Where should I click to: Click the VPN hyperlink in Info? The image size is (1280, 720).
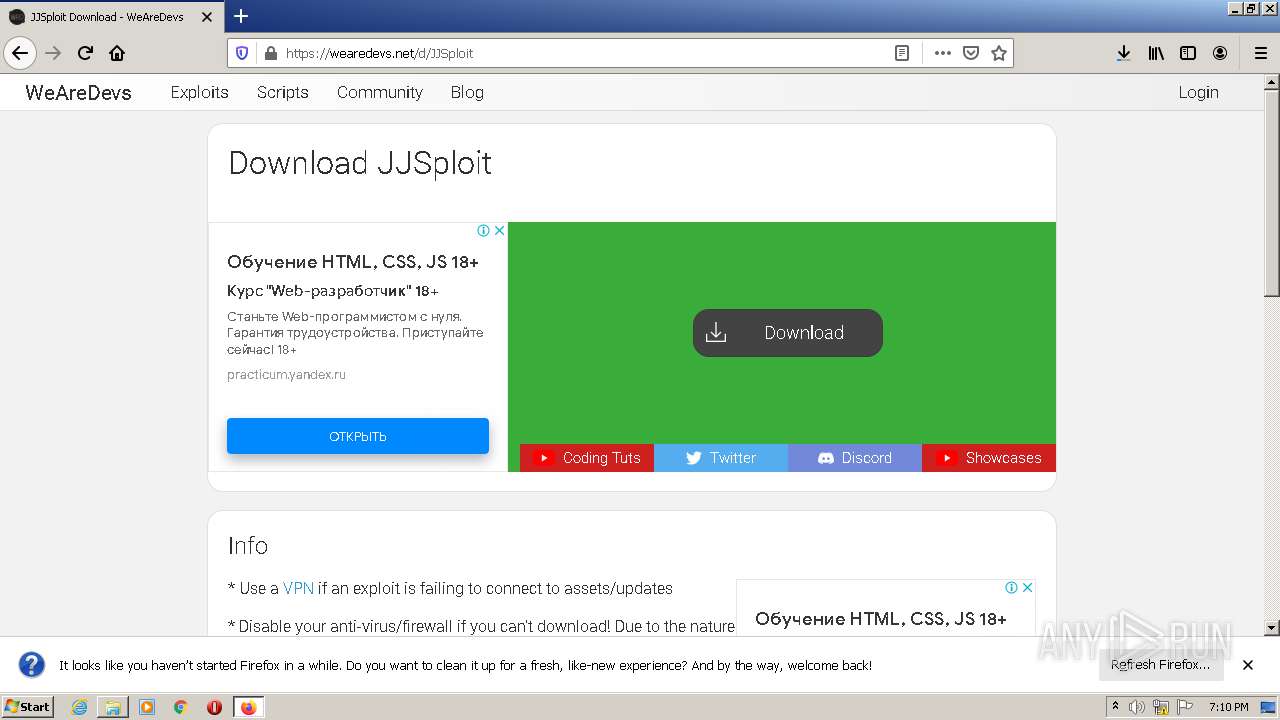click(298, 588)
